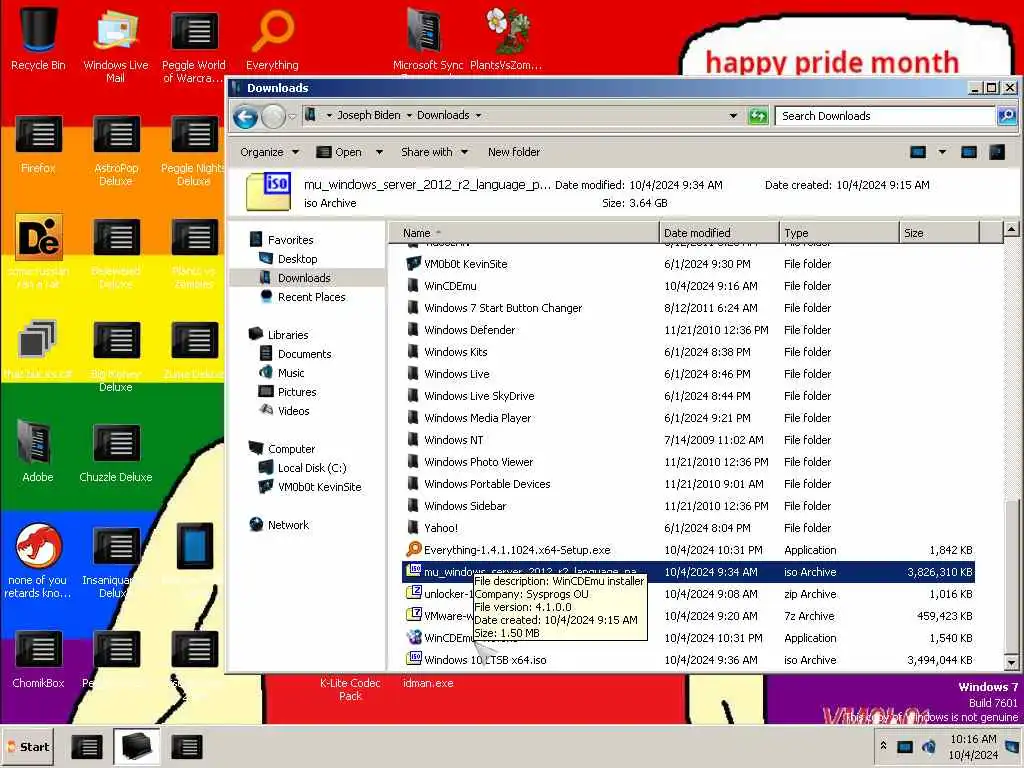Screen dimensions: 1024x768
Task: Open Libraries in navigation pane
Action: pyautogui.click(x=278, y=334)
